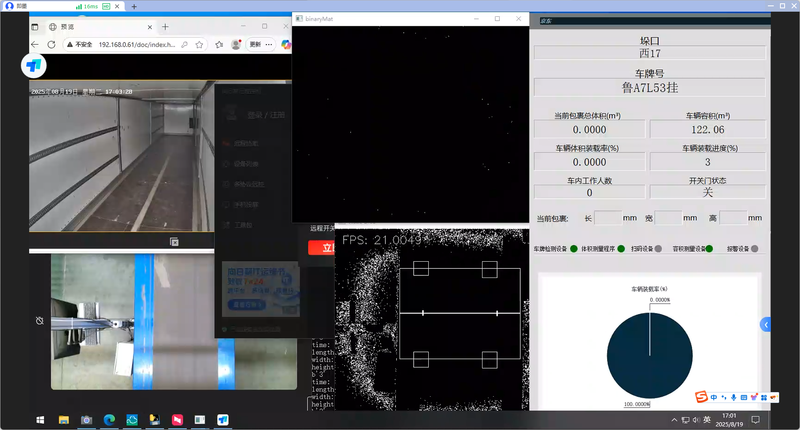Click the 车内工作人数 value 0
The height and width of the screenshot is (430, 800).
tap(589, 192)
